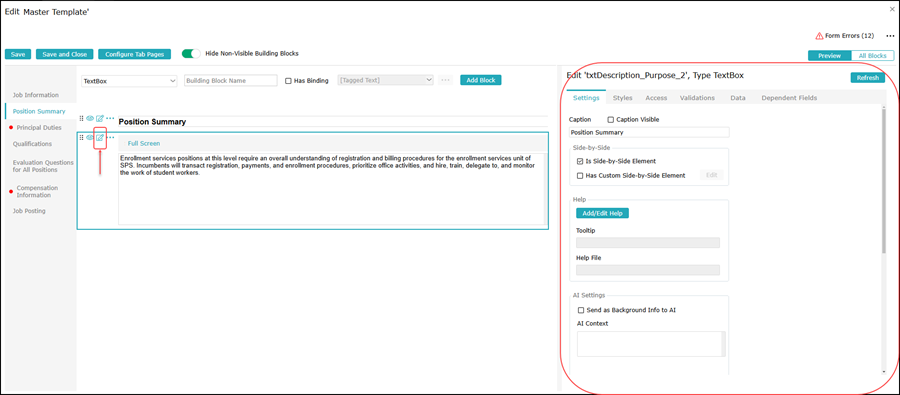Select Job Information tab page
The image size is (900, 395).
[36, 95]
